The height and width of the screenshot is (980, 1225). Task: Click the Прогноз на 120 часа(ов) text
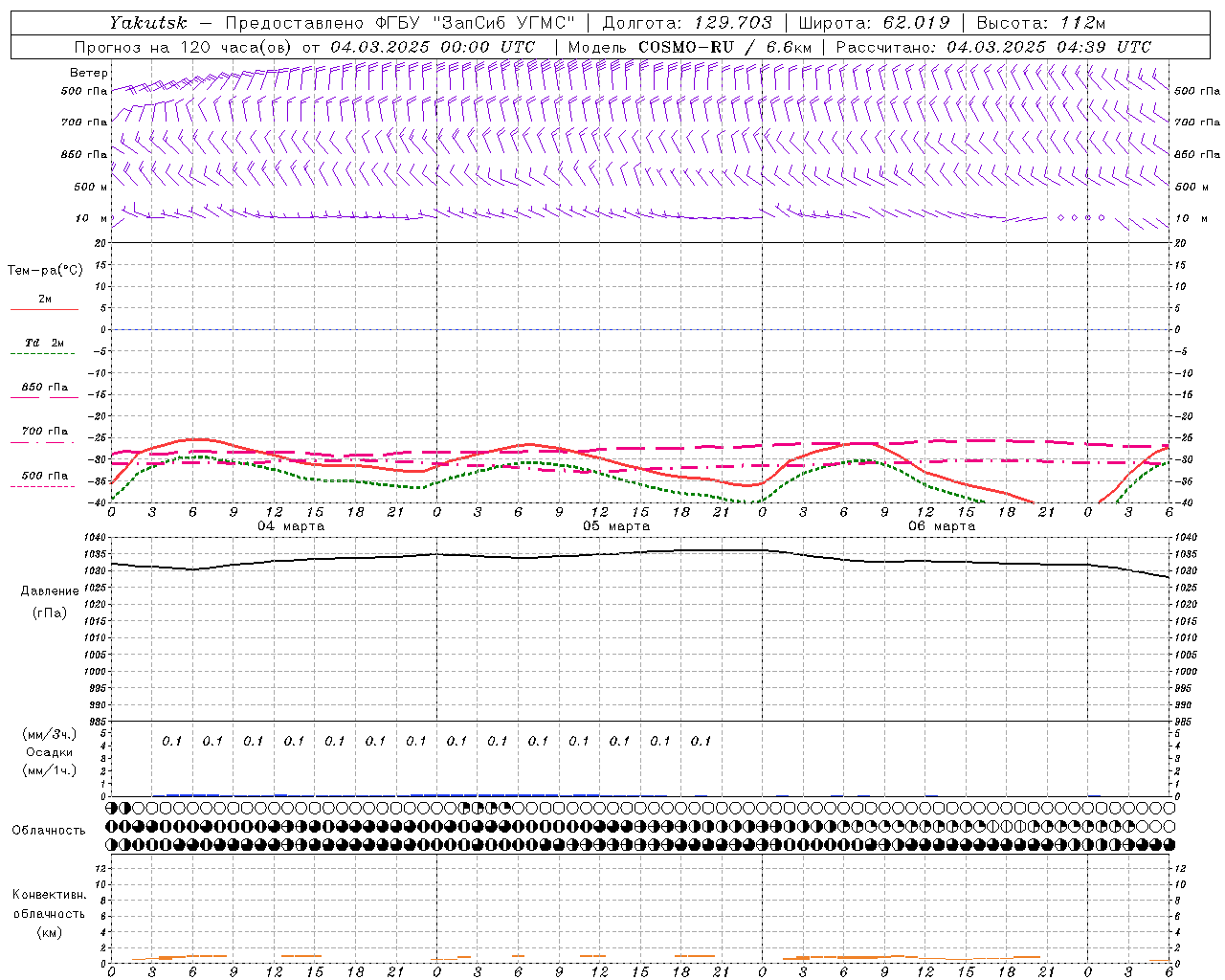(185, 47)
